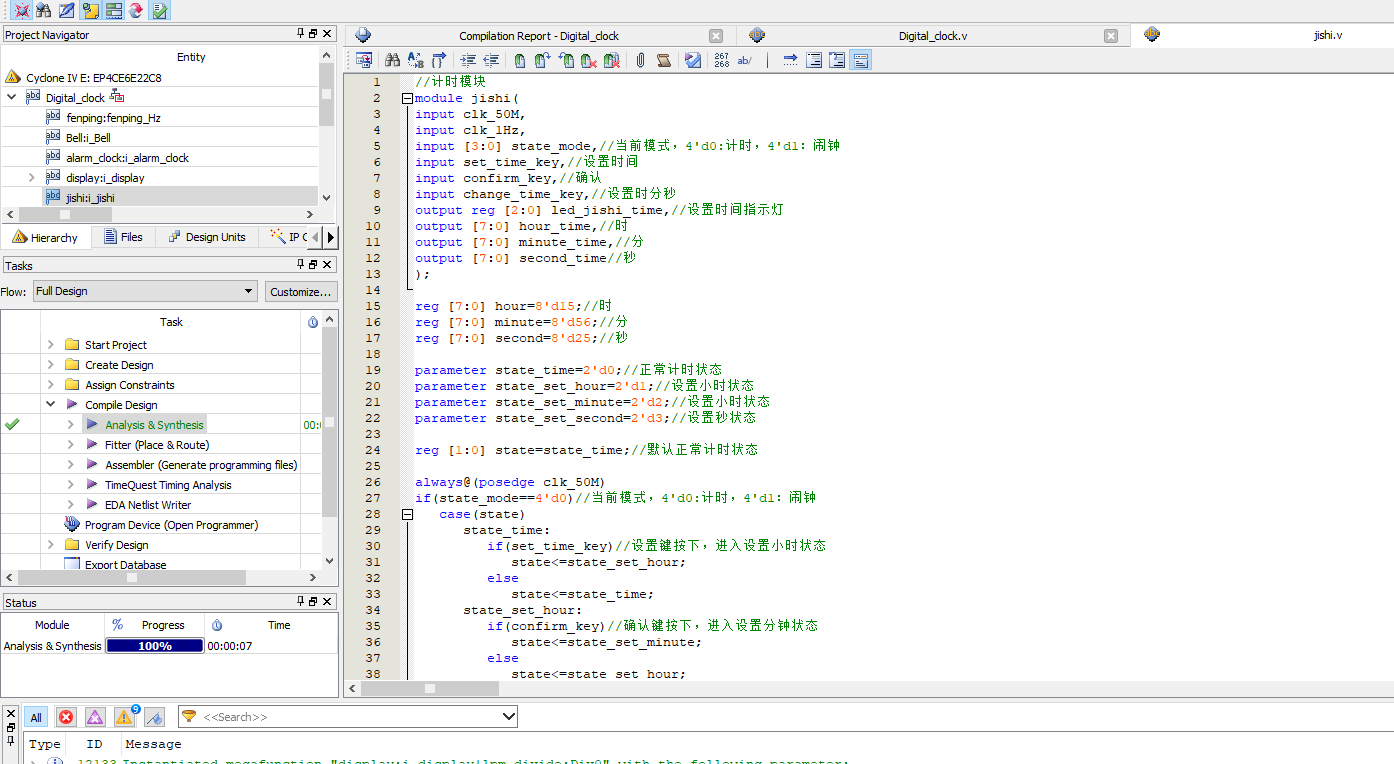Select jishi:i_jishi entity in hierarchy
The image size is (1394, 764).
[x=90, y=197]
